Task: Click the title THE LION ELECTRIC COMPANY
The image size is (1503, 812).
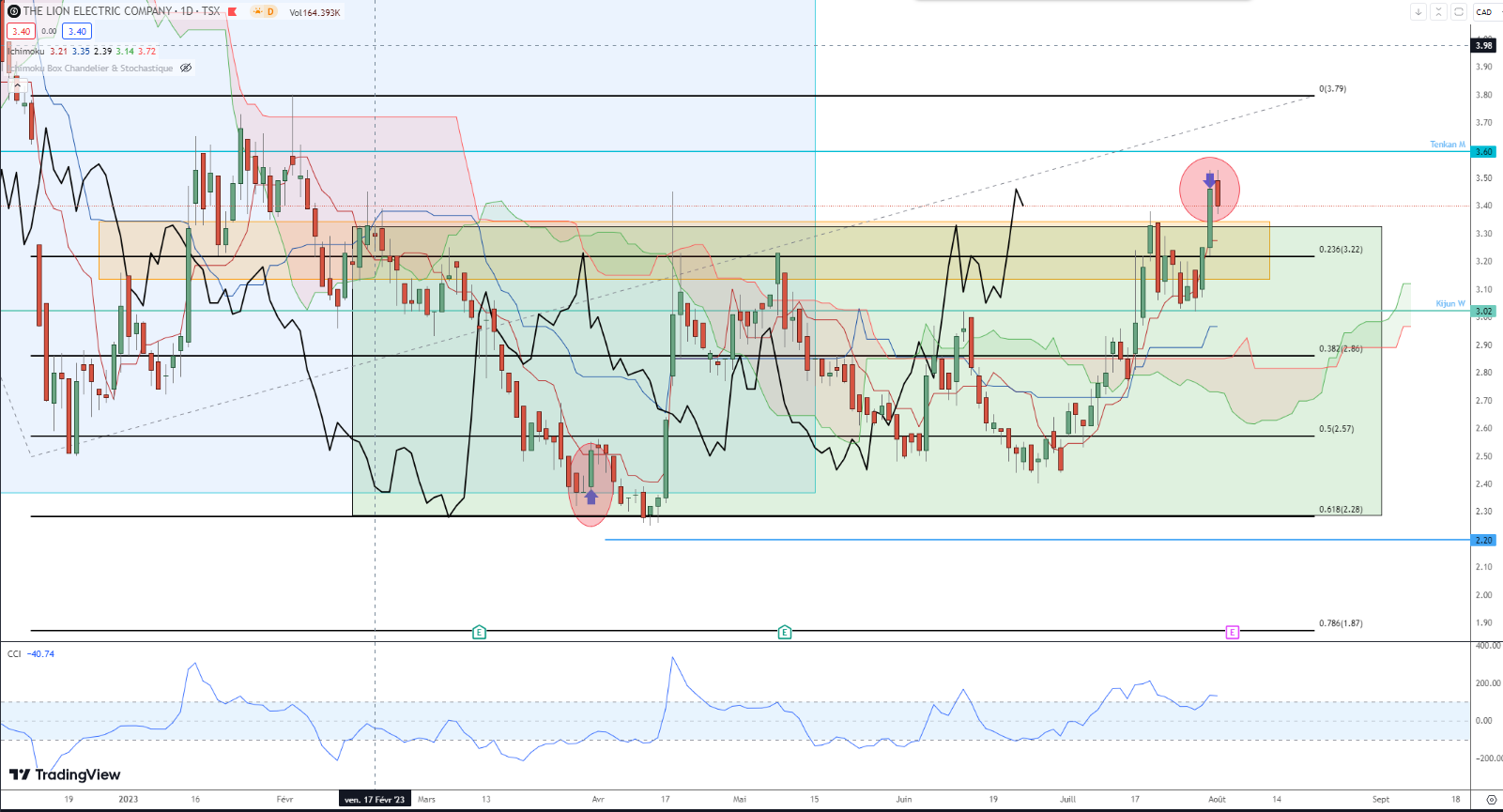Action: click(99, 11)
